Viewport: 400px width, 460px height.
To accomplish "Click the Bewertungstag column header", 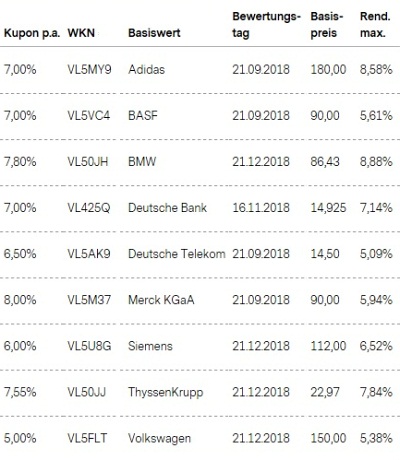I will tap(266, 25).
